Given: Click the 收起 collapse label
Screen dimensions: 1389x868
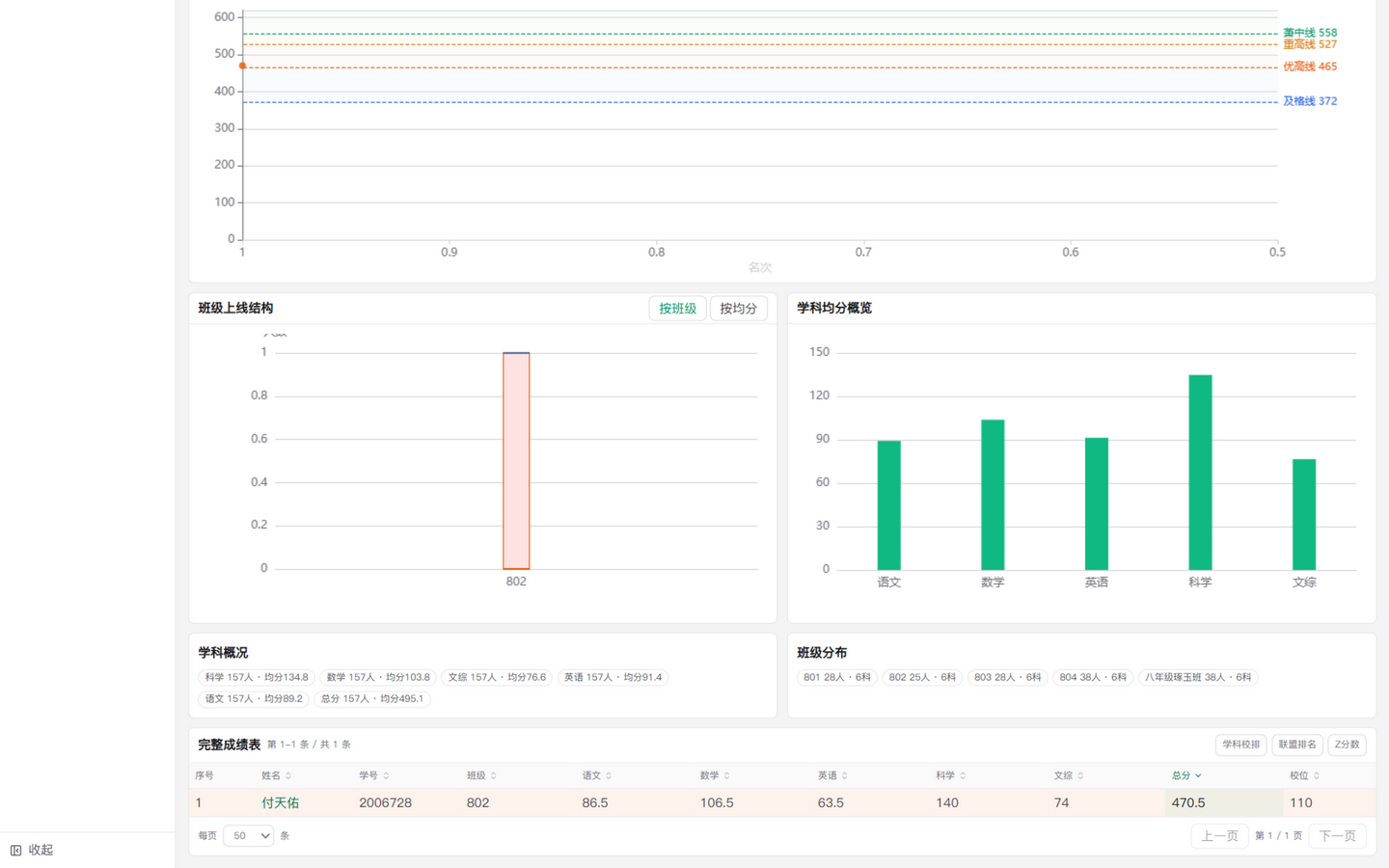Looking at the screenshot, I should click(x=41, y=850).
